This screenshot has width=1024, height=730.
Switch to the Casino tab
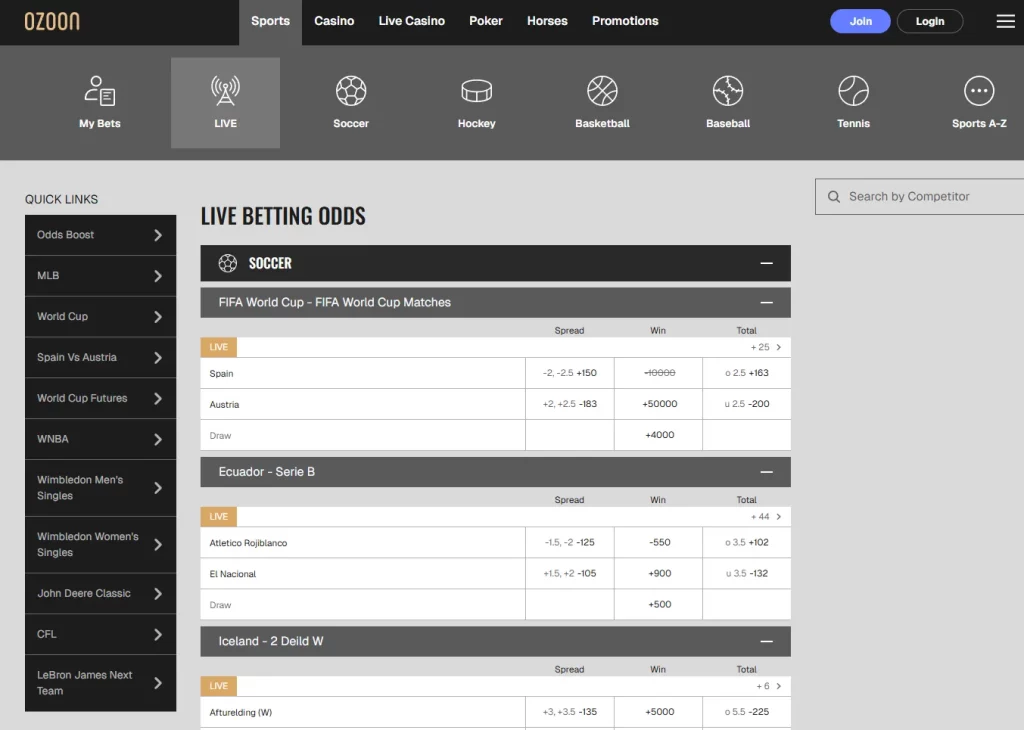click(334, 22)
